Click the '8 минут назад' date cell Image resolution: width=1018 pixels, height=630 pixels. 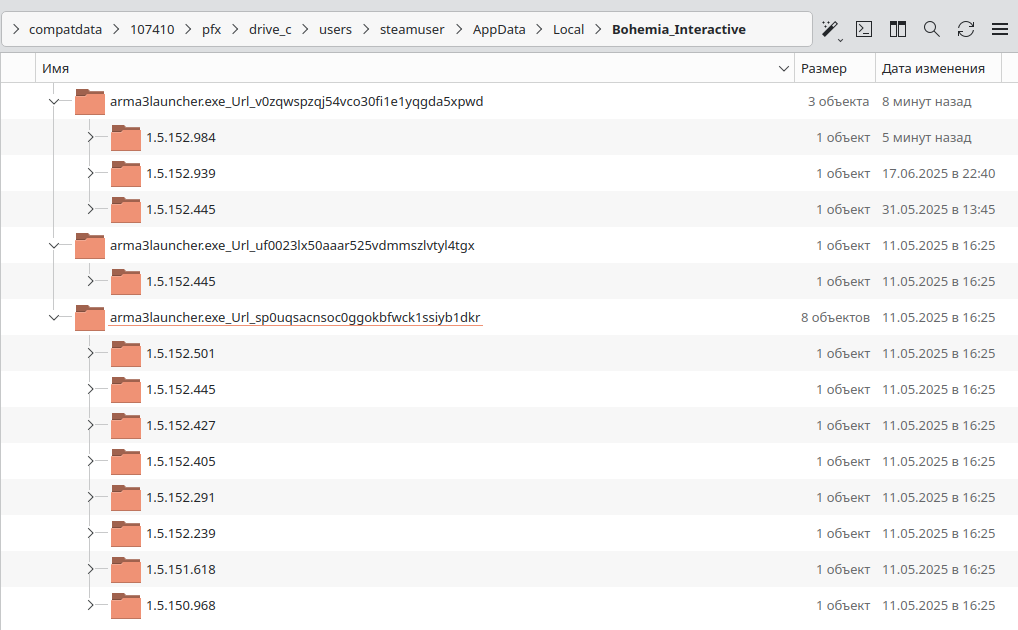coord(926,101)
